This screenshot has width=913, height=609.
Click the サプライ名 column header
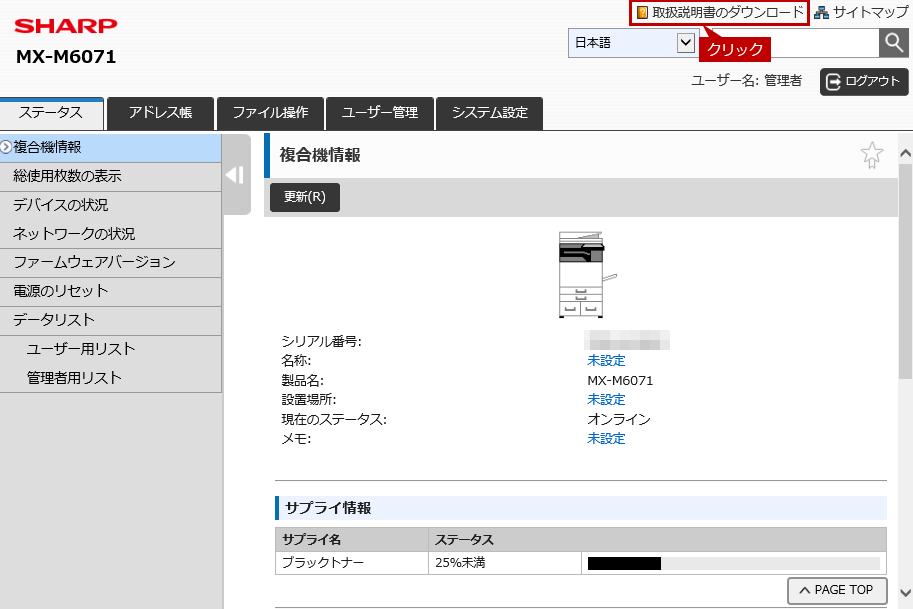coord(352,540)
